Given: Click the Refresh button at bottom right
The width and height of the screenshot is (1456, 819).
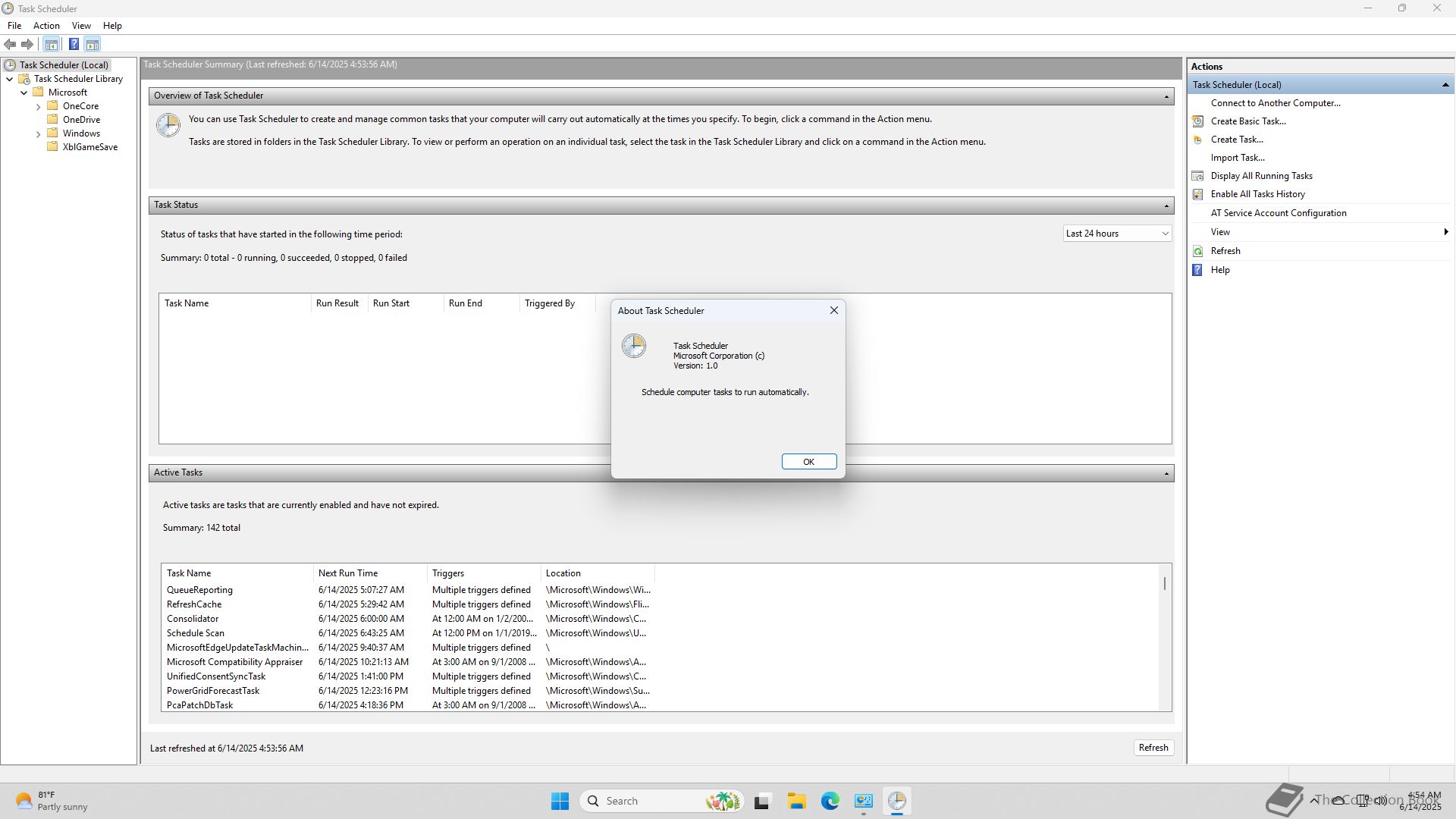Looking at the screenshot, I should [1153, 748].
